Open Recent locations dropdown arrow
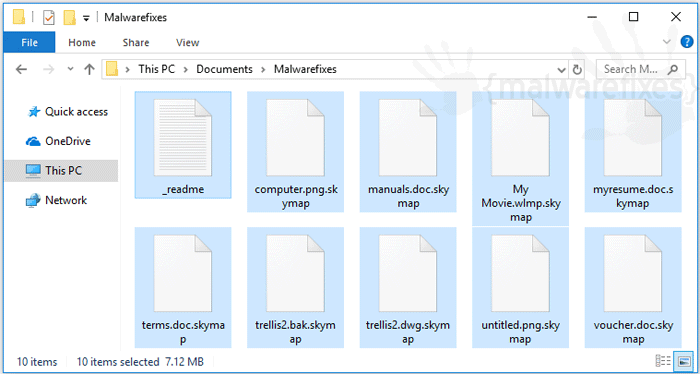This screenshot has height=374, width=700. 71,70
